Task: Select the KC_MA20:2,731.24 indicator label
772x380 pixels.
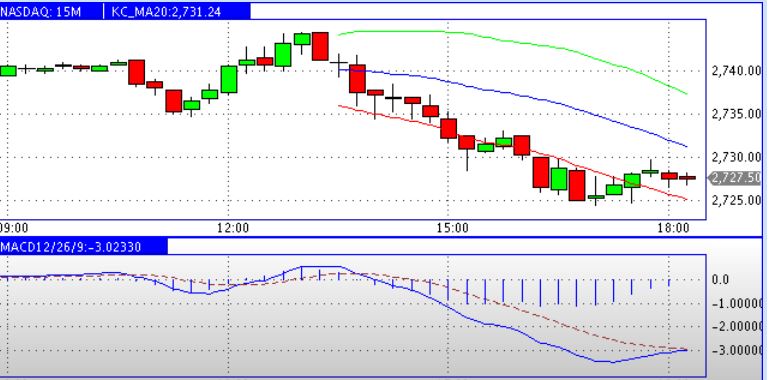Action: pyautogui.click(x=166, y=11)
